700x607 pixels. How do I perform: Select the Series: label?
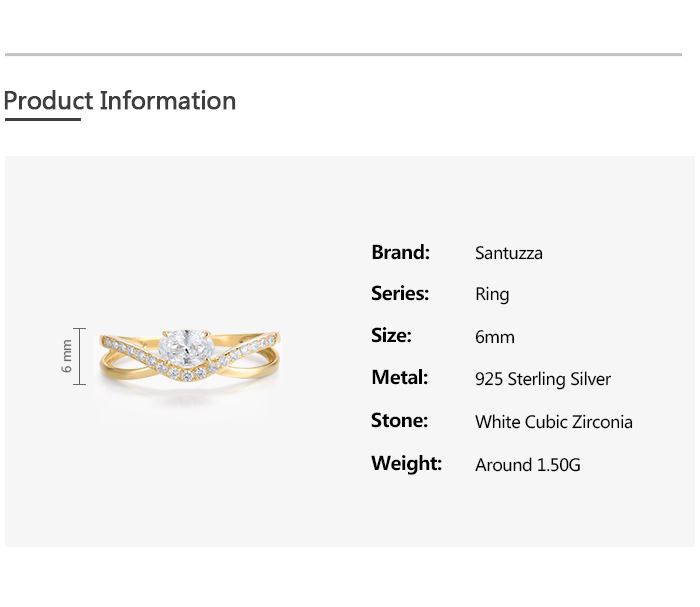tap(400, 294)
